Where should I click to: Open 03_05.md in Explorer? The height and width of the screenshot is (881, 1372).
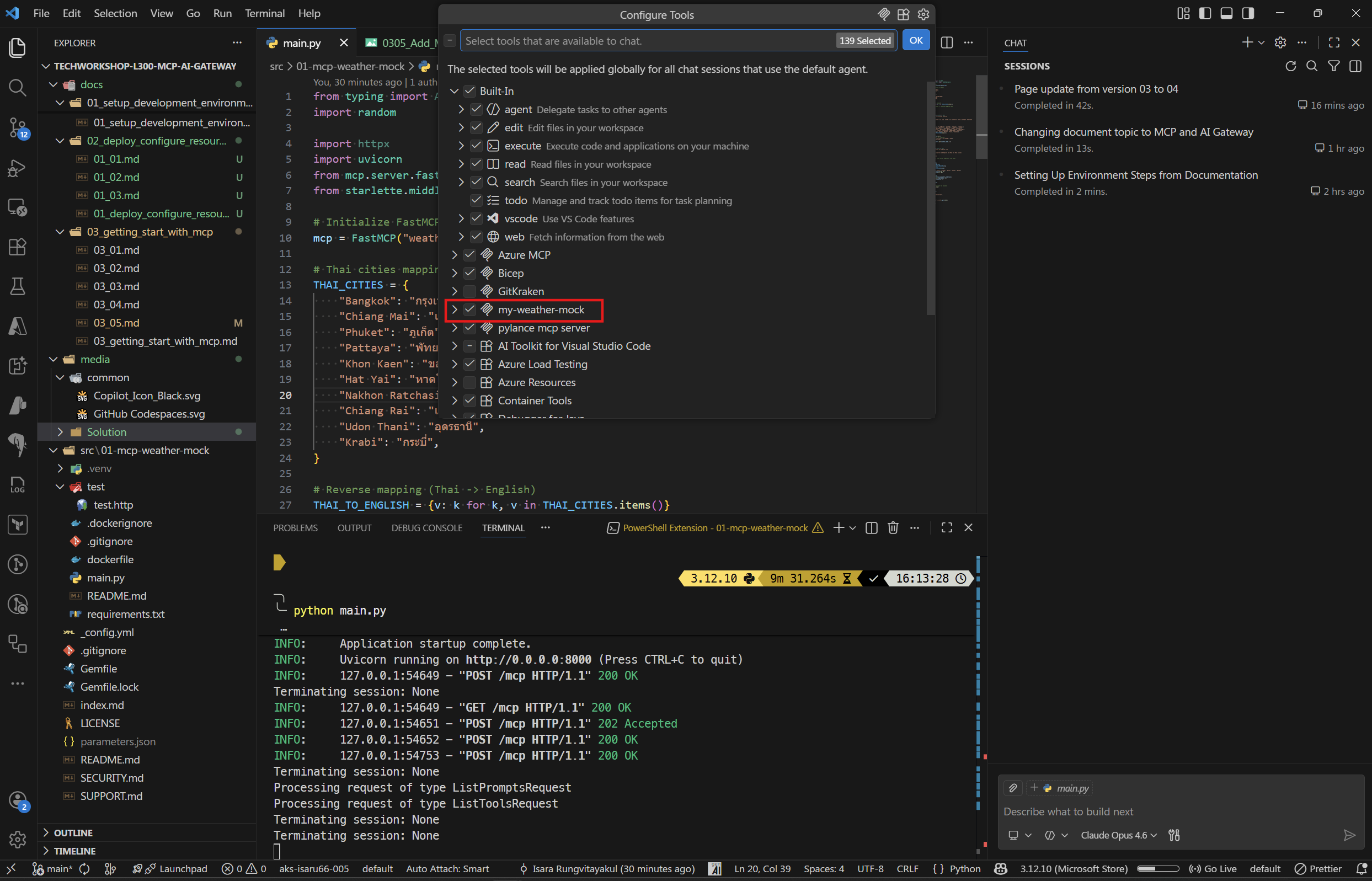116,323
